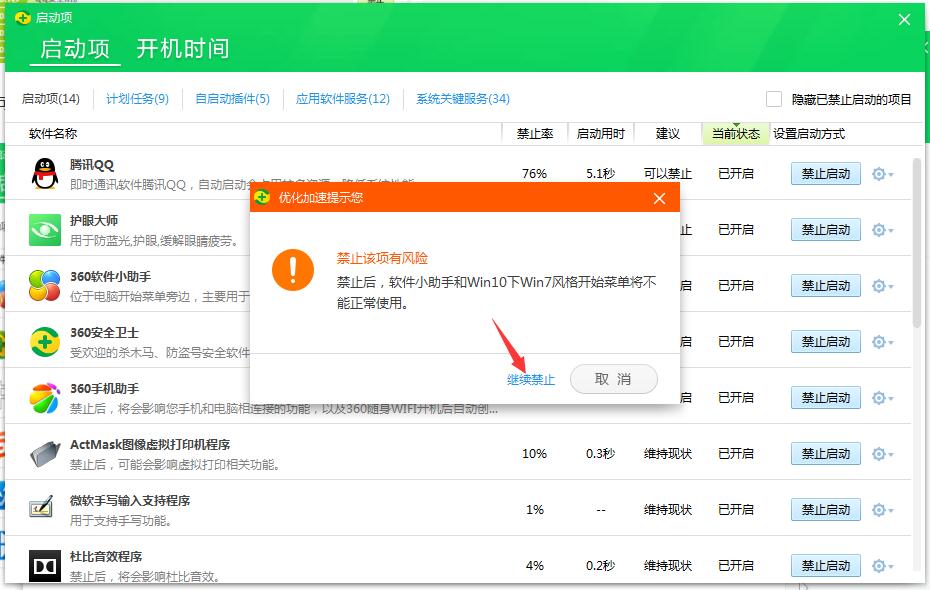930x590 pixels.
Task: Click 10% value in ActMask row
Action: coord(534,454)
